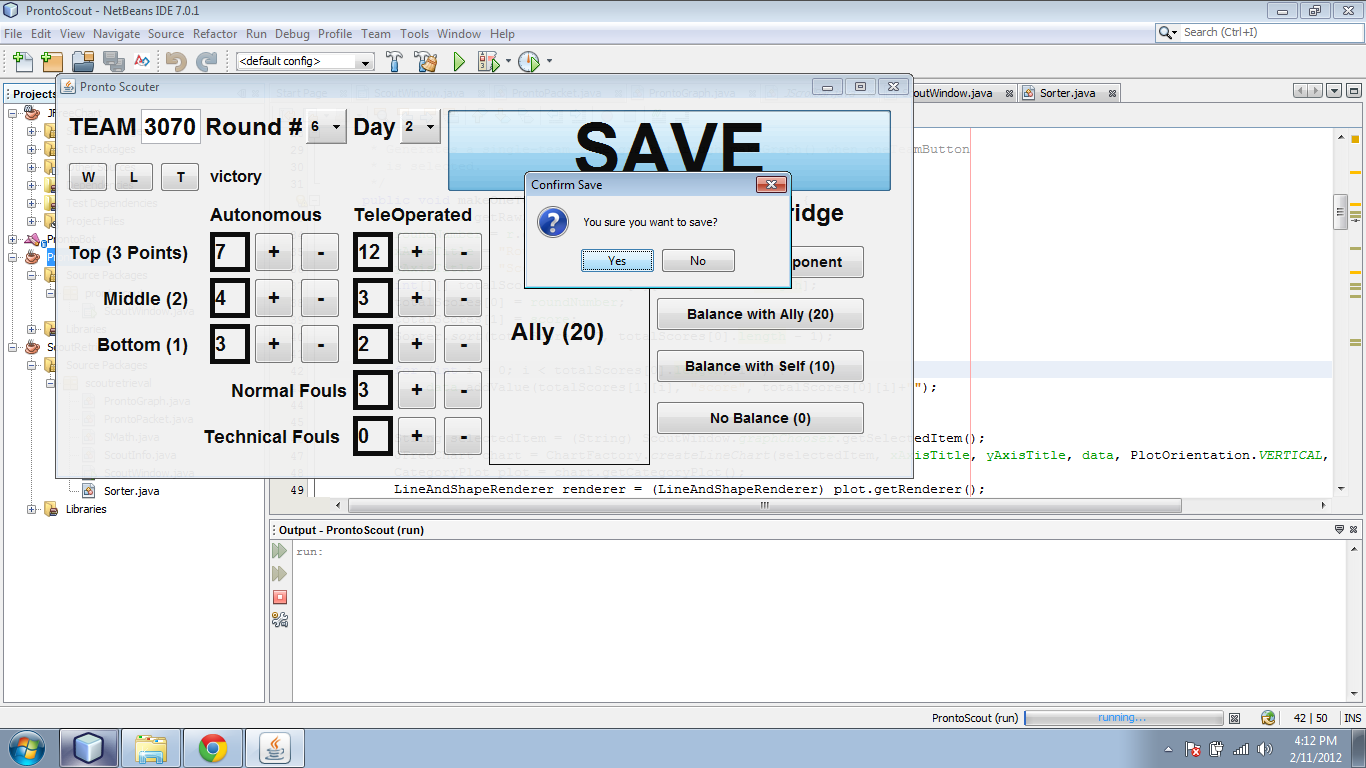Click the Java app icon in the taskbar
Image resolution: width=1366 pixels, height=768 pixels.
274,748
